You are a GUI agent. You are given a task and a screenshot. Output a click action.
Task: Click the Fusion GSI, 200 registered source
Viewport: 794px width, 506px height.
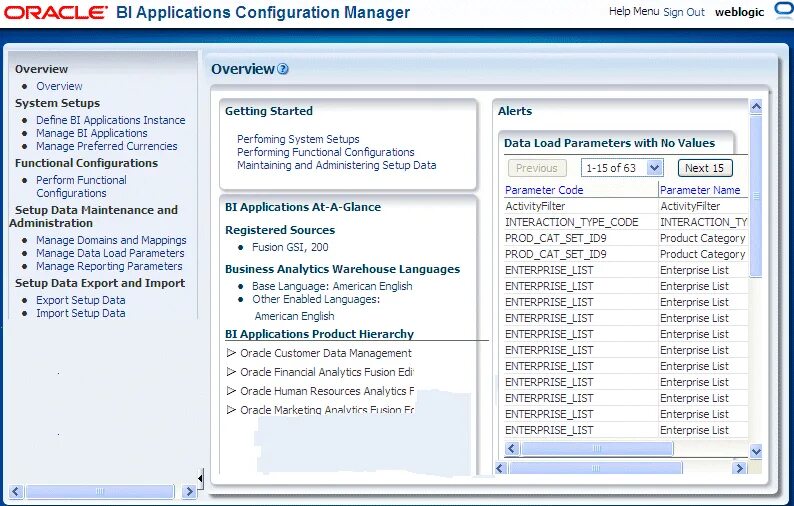tap(290, 247)
